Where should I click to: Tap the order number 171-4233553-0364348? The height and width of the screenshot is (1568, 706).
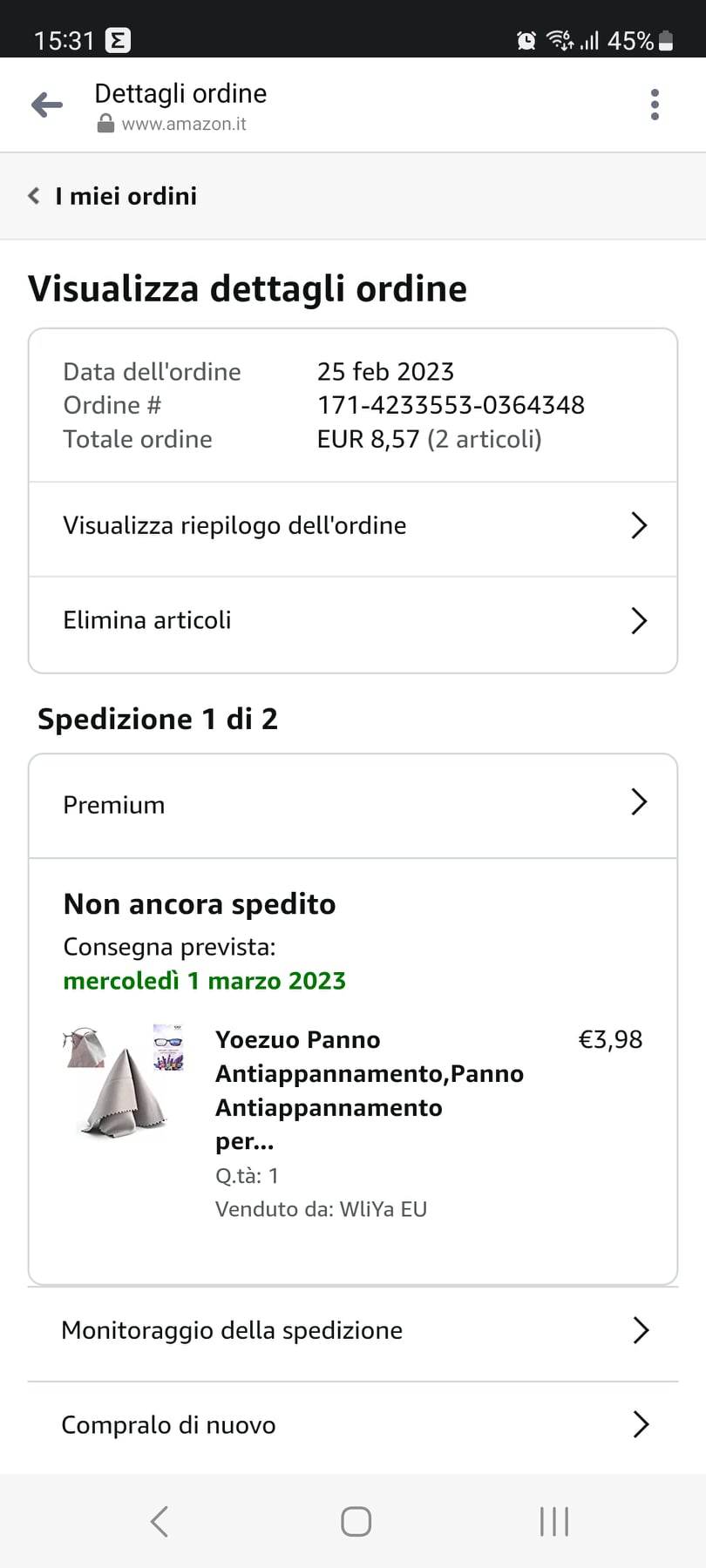click(451, 405)
